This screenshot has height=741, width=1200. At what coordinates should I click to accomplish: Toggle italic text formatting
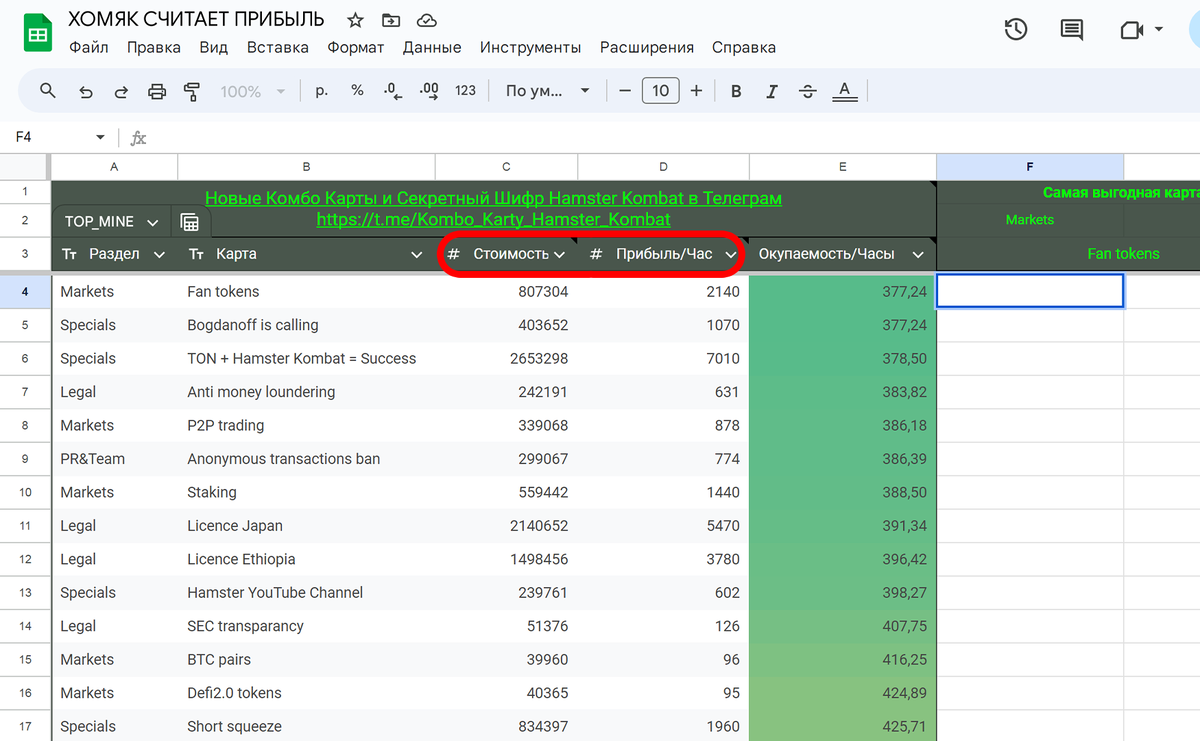coord(771,91)
